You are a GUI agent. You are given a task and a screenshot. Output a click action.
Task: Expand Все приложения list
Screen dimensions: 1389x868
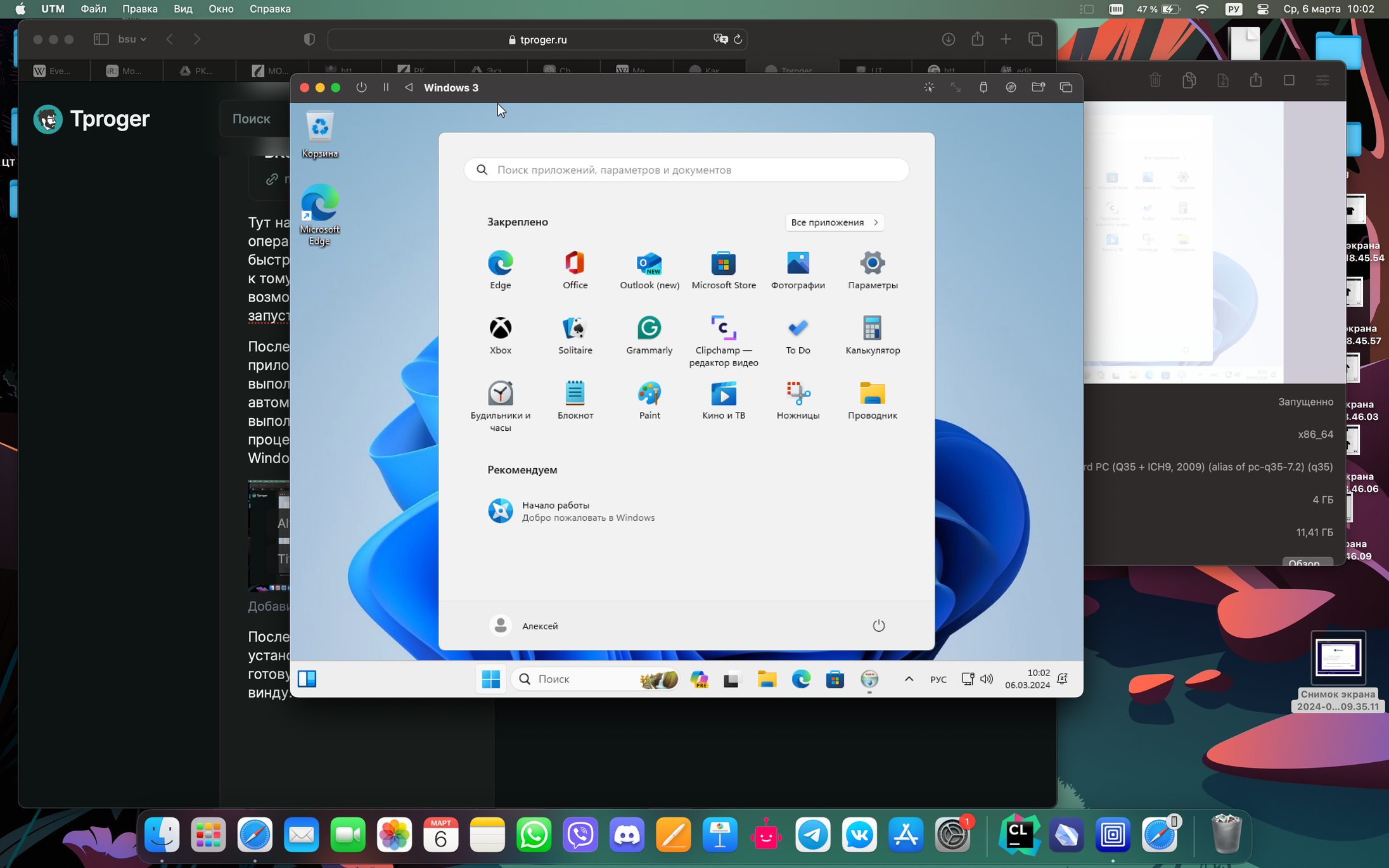(835, 222)
